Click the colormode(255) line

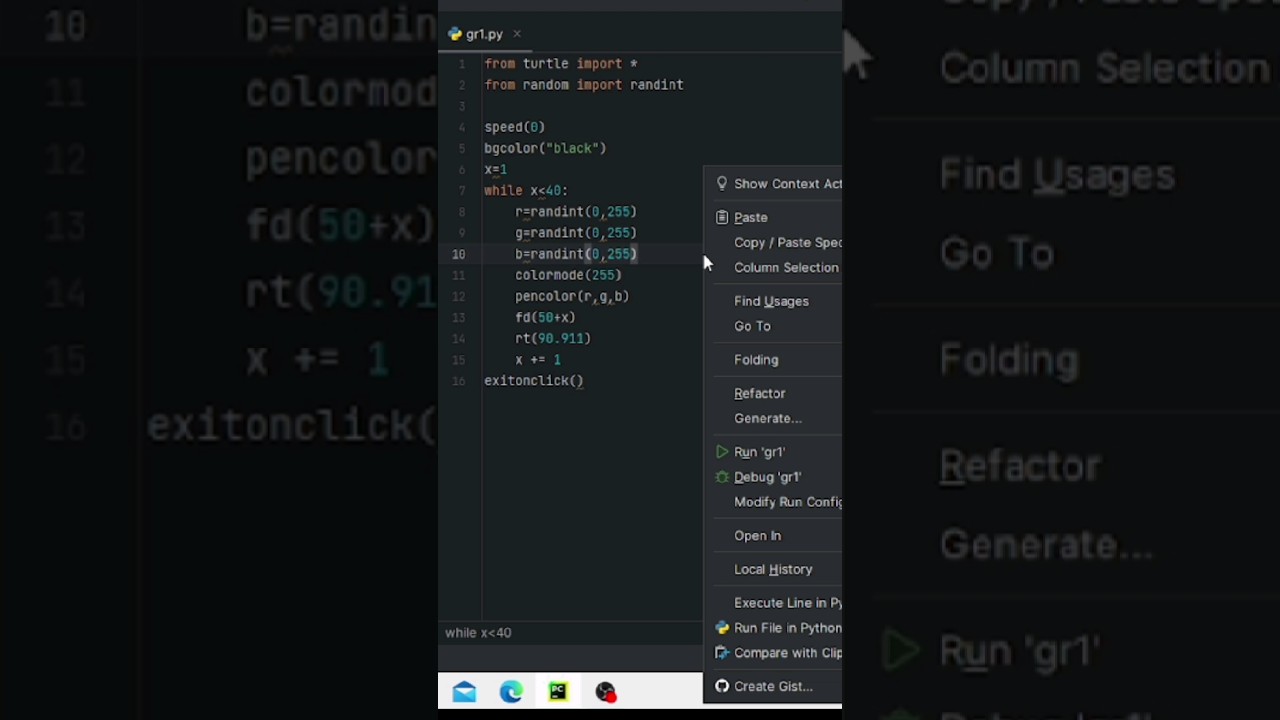pos(568,275)
